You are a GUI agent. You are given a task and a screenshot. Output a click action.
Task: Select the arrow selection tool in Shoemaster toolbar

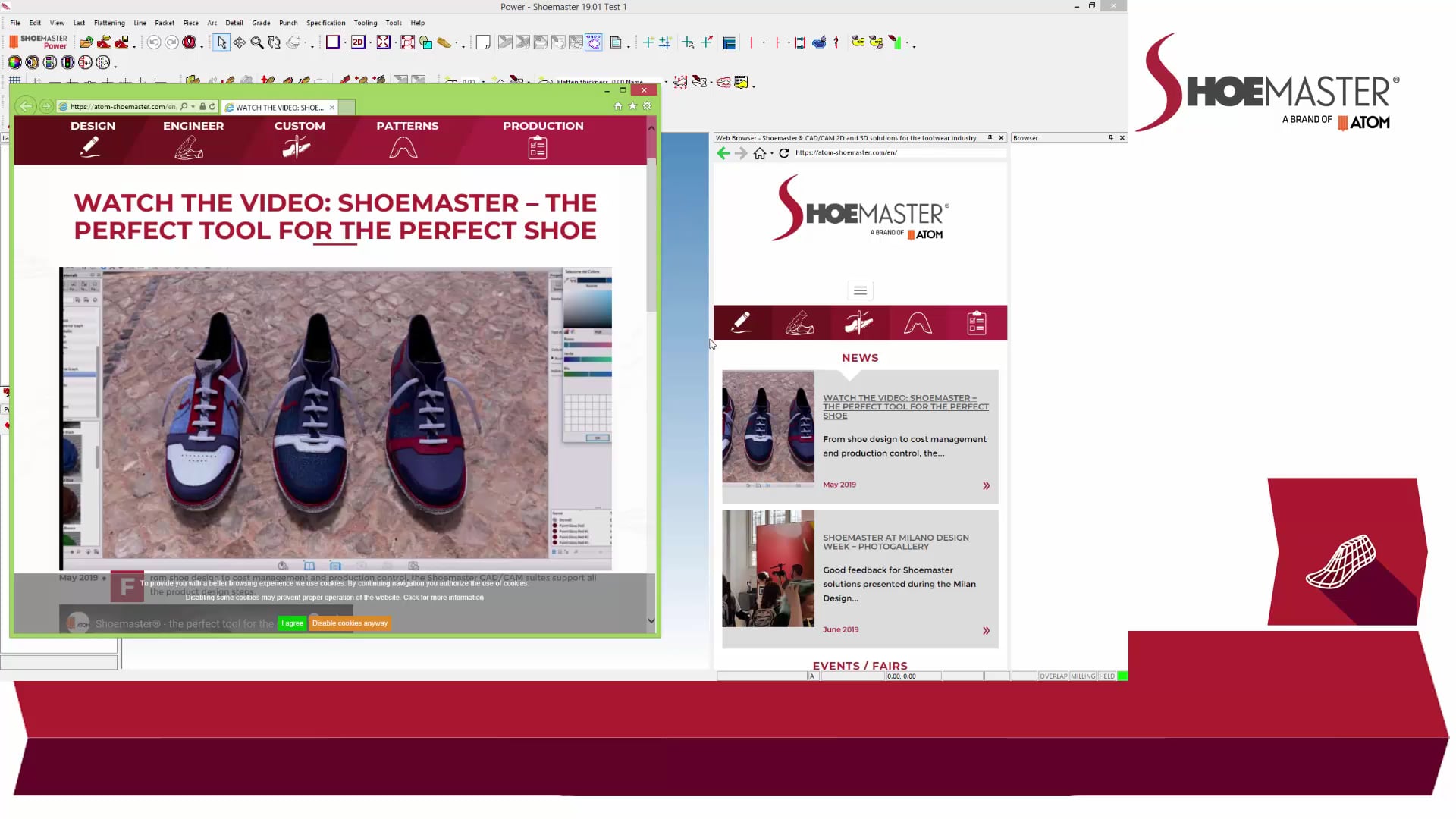(222, 42)
